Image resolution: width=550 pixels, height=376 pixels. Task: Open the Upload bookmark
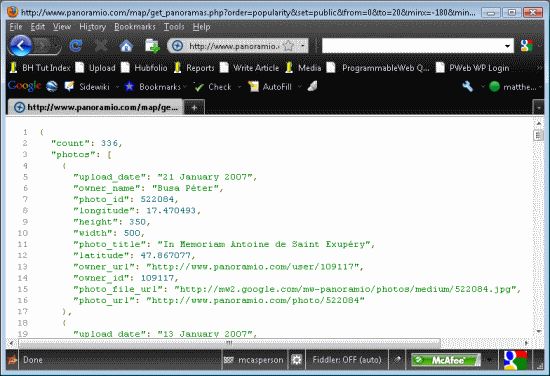click(x=96, y=68)
